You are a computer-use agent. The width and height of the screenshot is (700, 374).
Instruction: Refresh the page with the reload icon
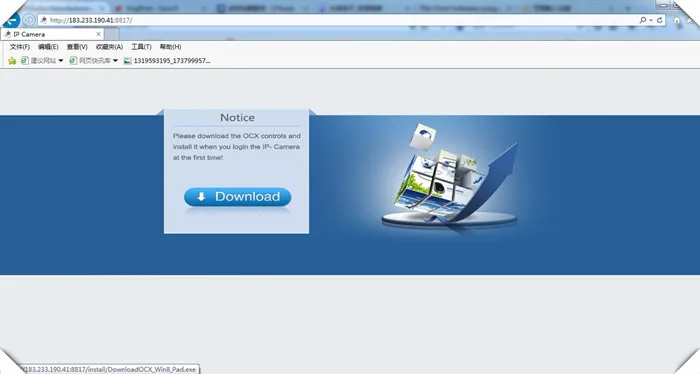click(x=659, y=20)
